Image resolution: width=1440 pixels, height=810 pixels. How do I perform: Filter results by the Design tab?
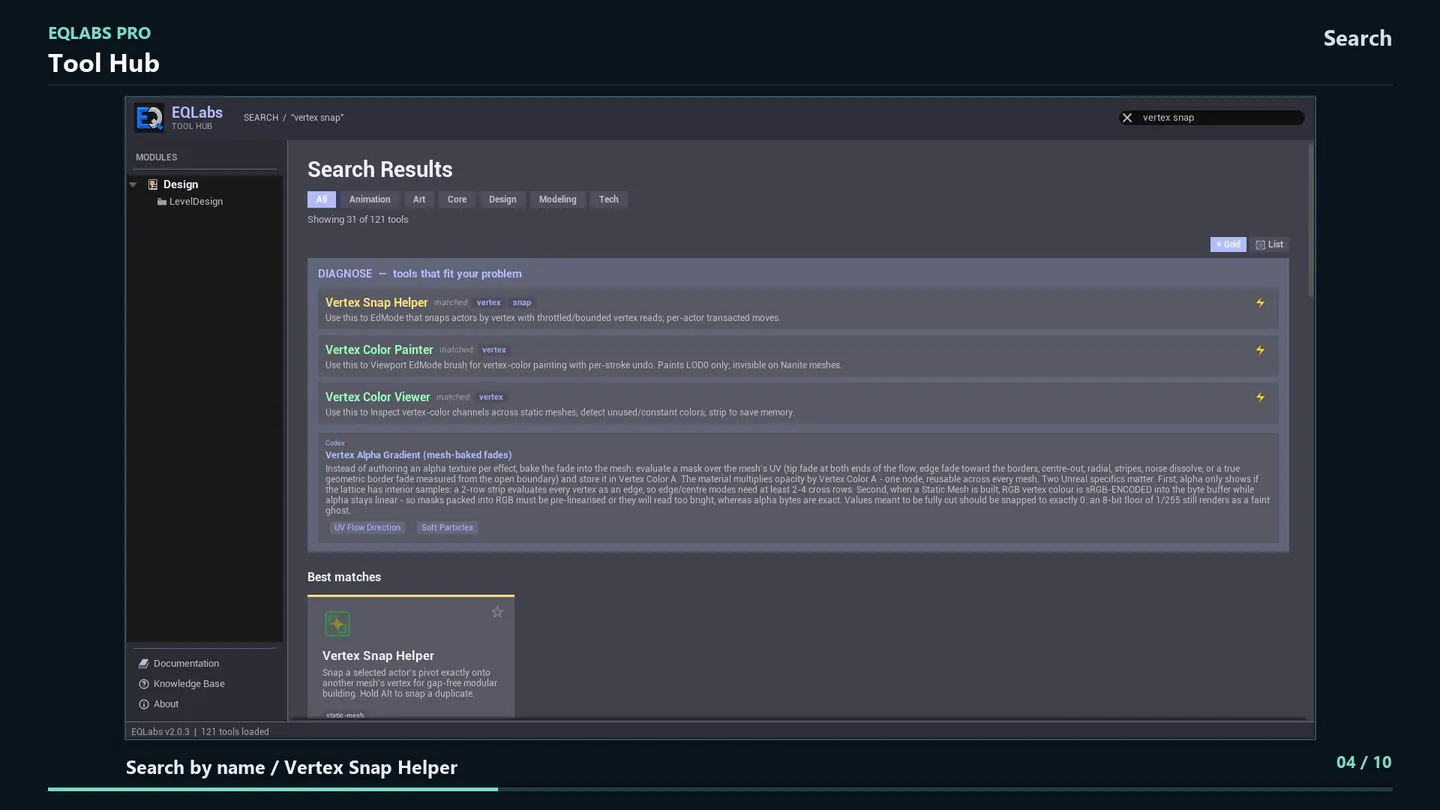pyautogui.click(x=502, y=200)
